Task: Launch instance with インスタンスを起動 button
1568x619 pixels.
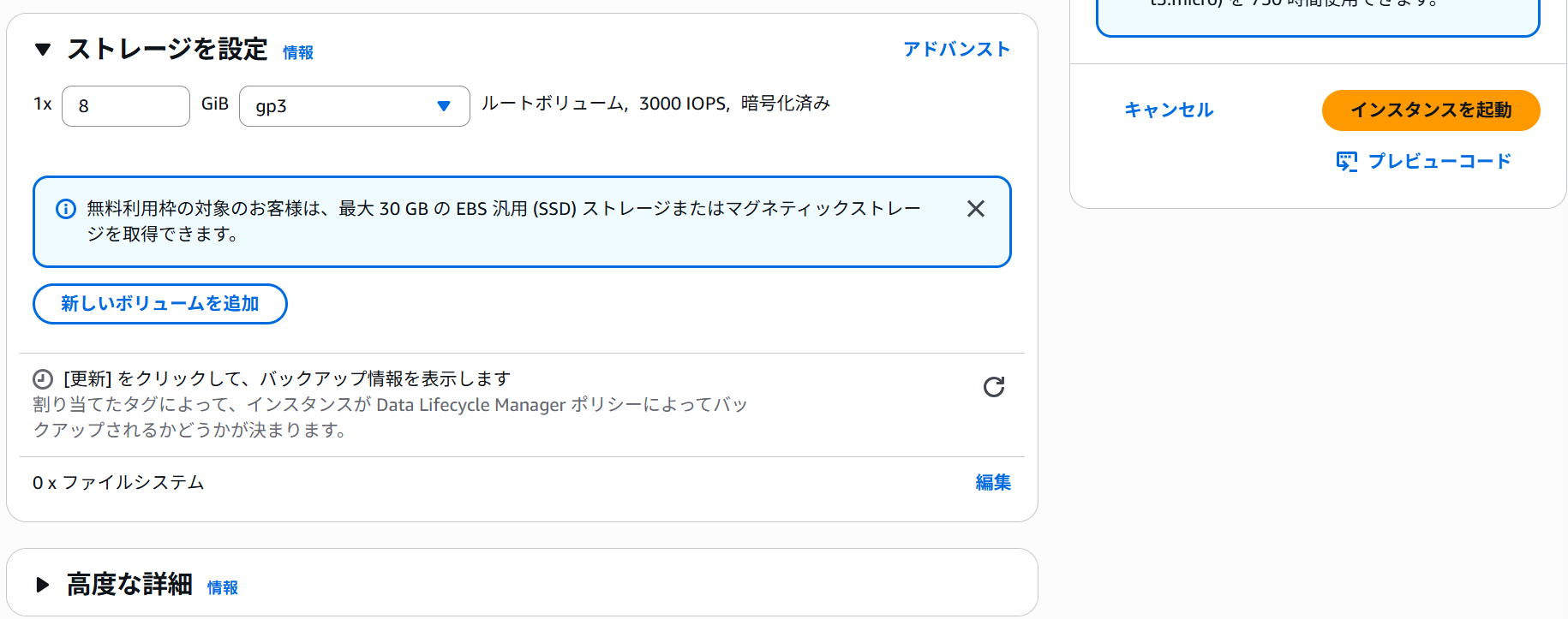Action: (1431, 110)
